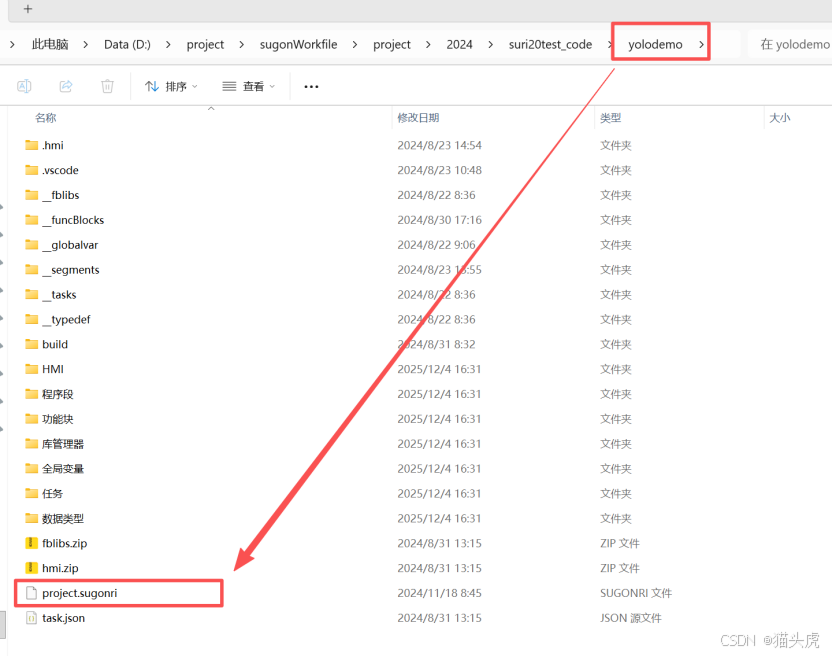
Task: Select the _typedef folder icon
Action: pos(32,319)
